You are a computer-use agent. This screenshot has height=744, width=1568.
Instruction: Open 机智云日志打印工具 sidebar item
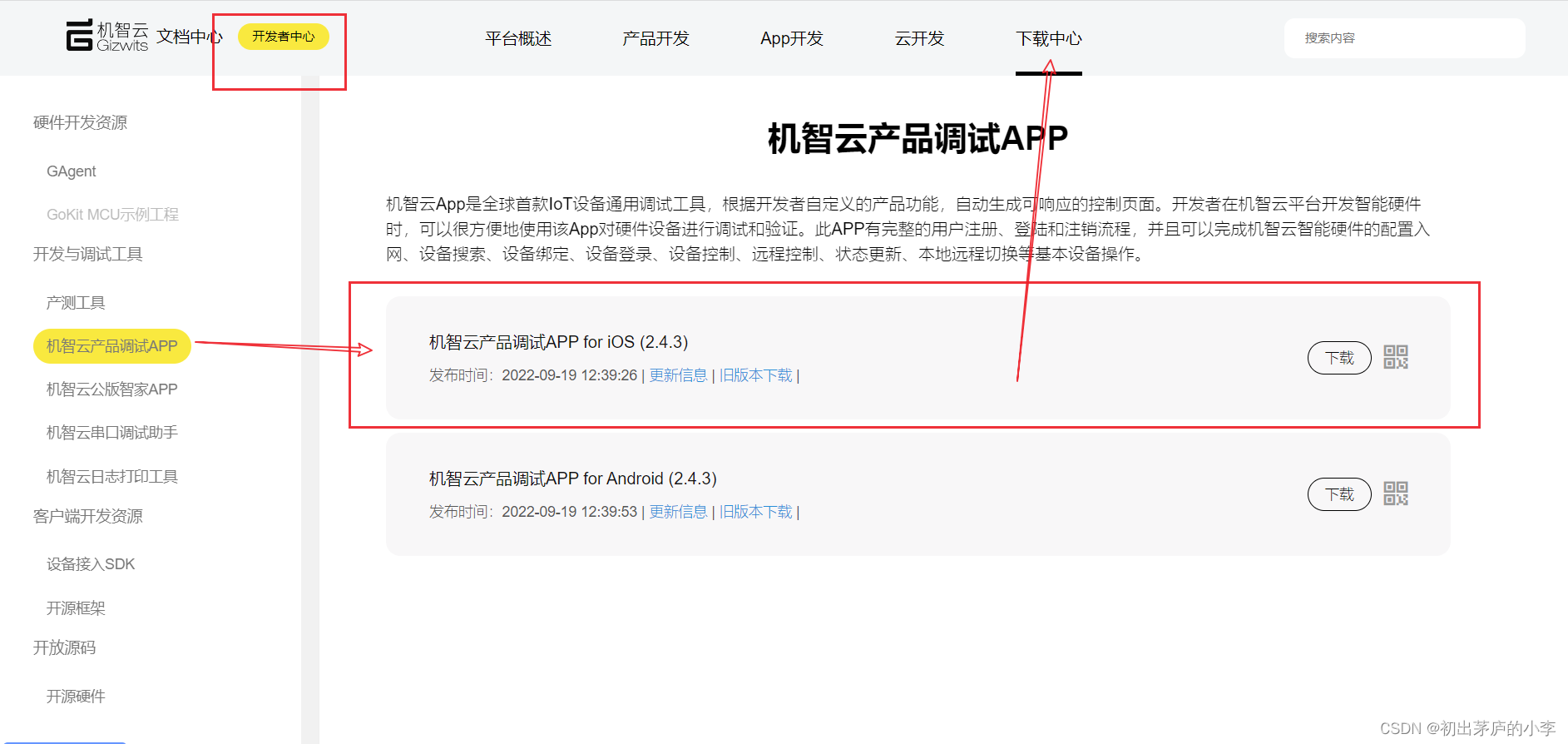112,477
